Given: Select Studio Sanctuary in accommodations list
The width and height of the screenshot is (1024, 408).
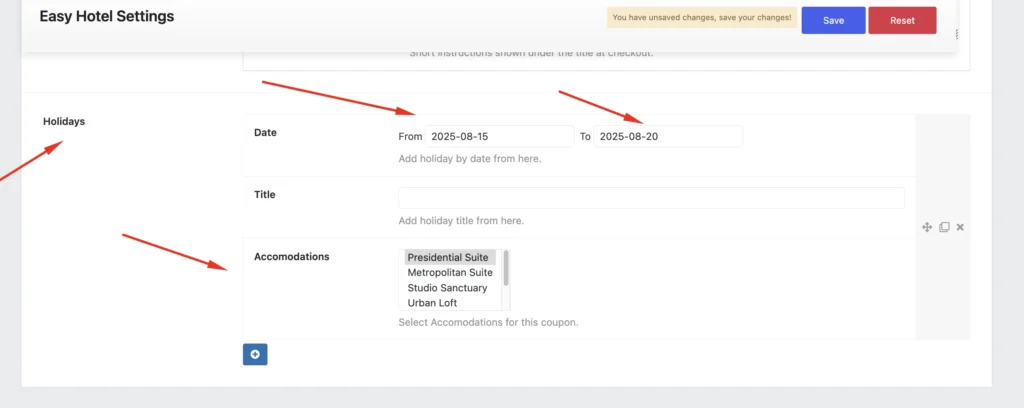Looking at the screenshot, I should click(449, 288).
